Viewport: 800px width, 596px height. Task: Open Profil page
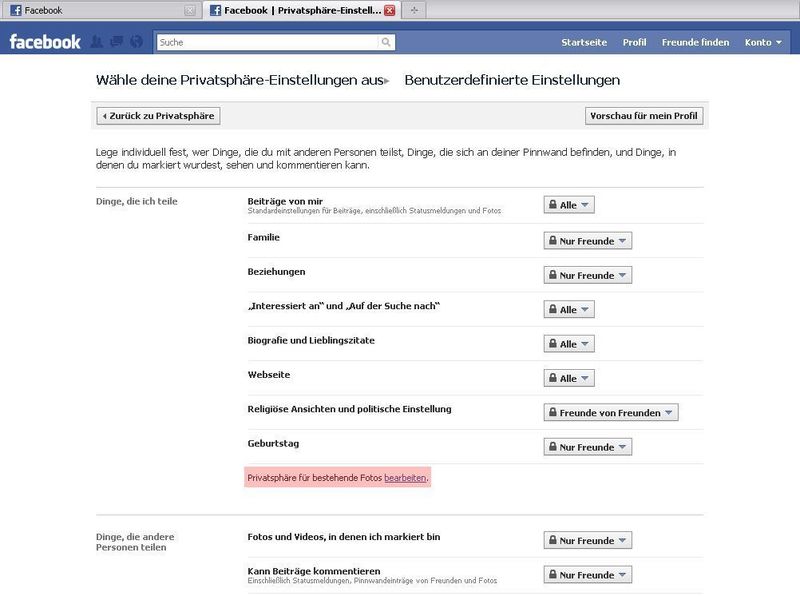click(634, 42)
